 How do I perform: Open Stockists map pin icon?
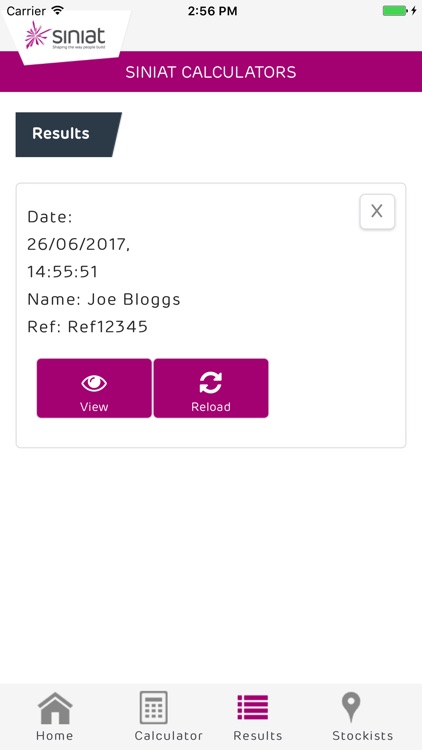point(351,707)
